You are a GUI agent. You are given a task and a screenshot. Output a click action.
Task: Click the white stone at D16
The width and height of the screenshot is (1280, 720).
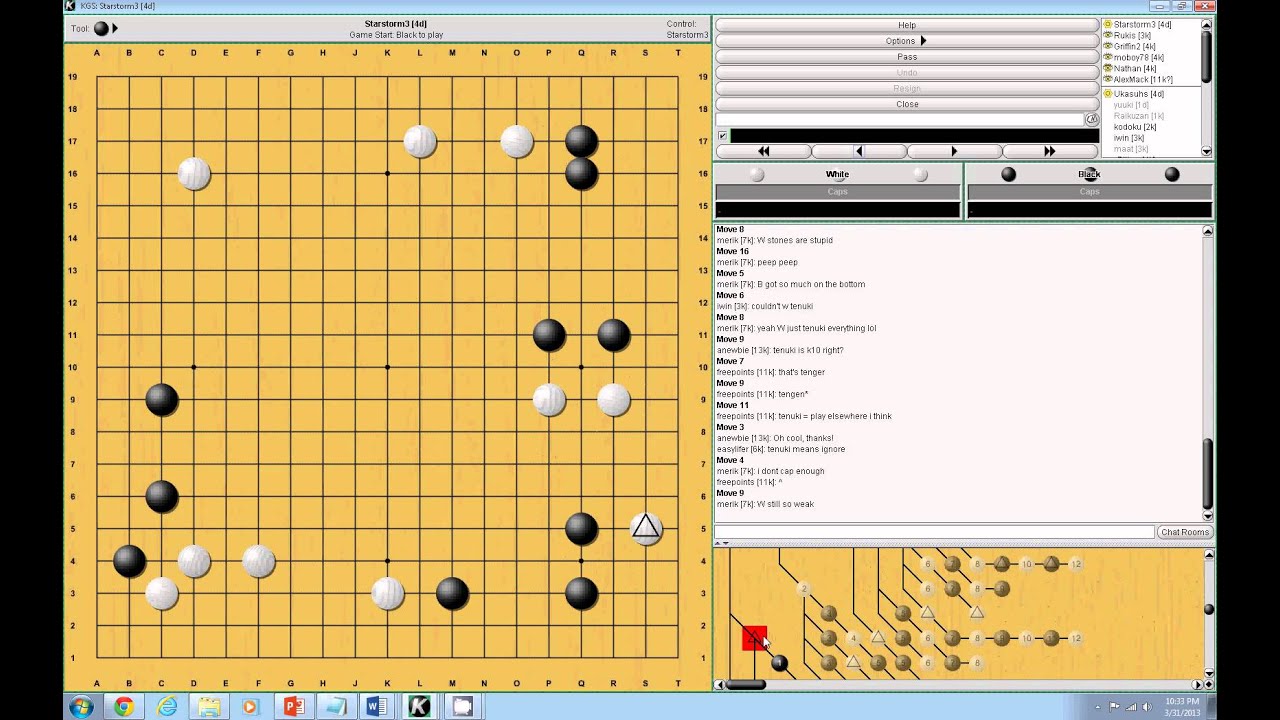(x=194, y=174)
